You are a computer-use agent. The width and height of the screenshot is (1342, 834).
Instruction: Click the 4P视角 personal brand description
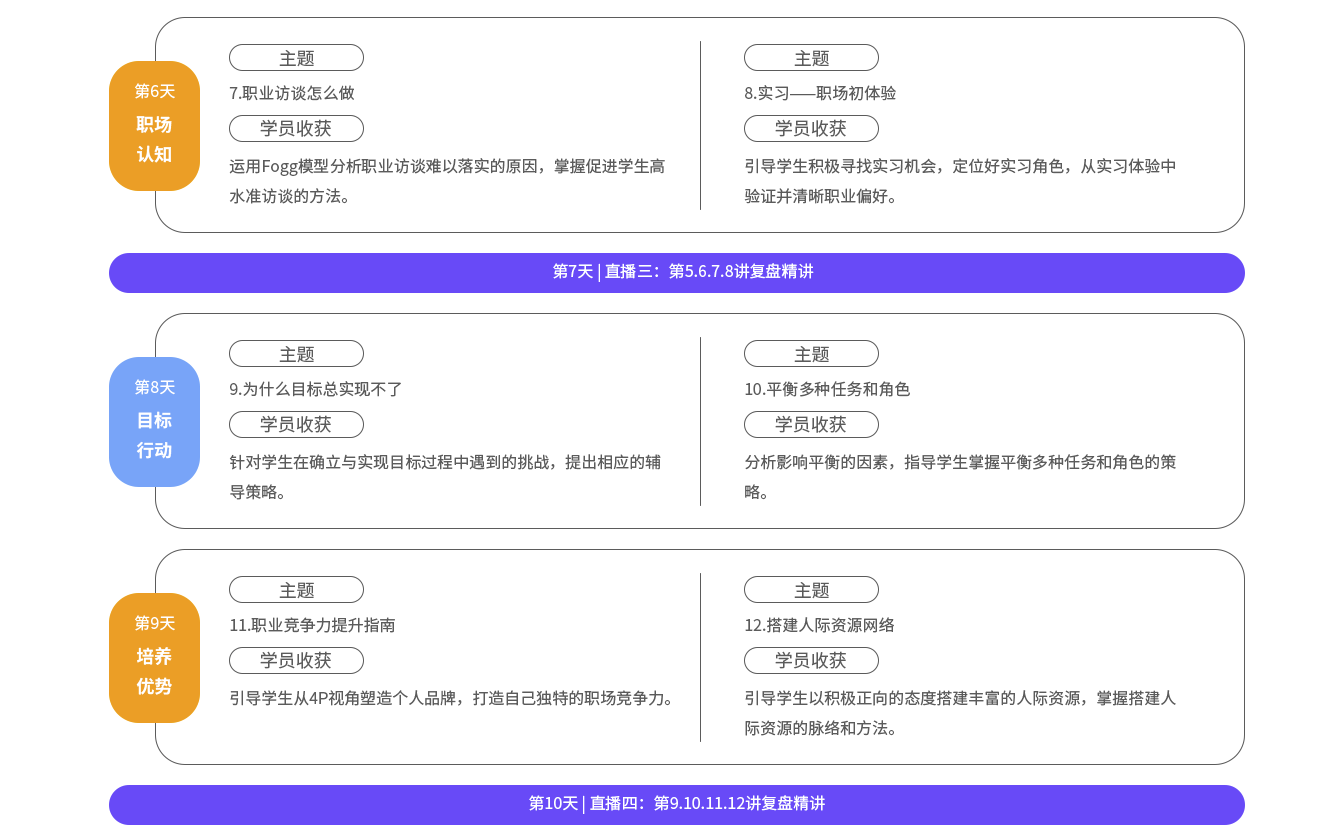click(x=453, y=698)
